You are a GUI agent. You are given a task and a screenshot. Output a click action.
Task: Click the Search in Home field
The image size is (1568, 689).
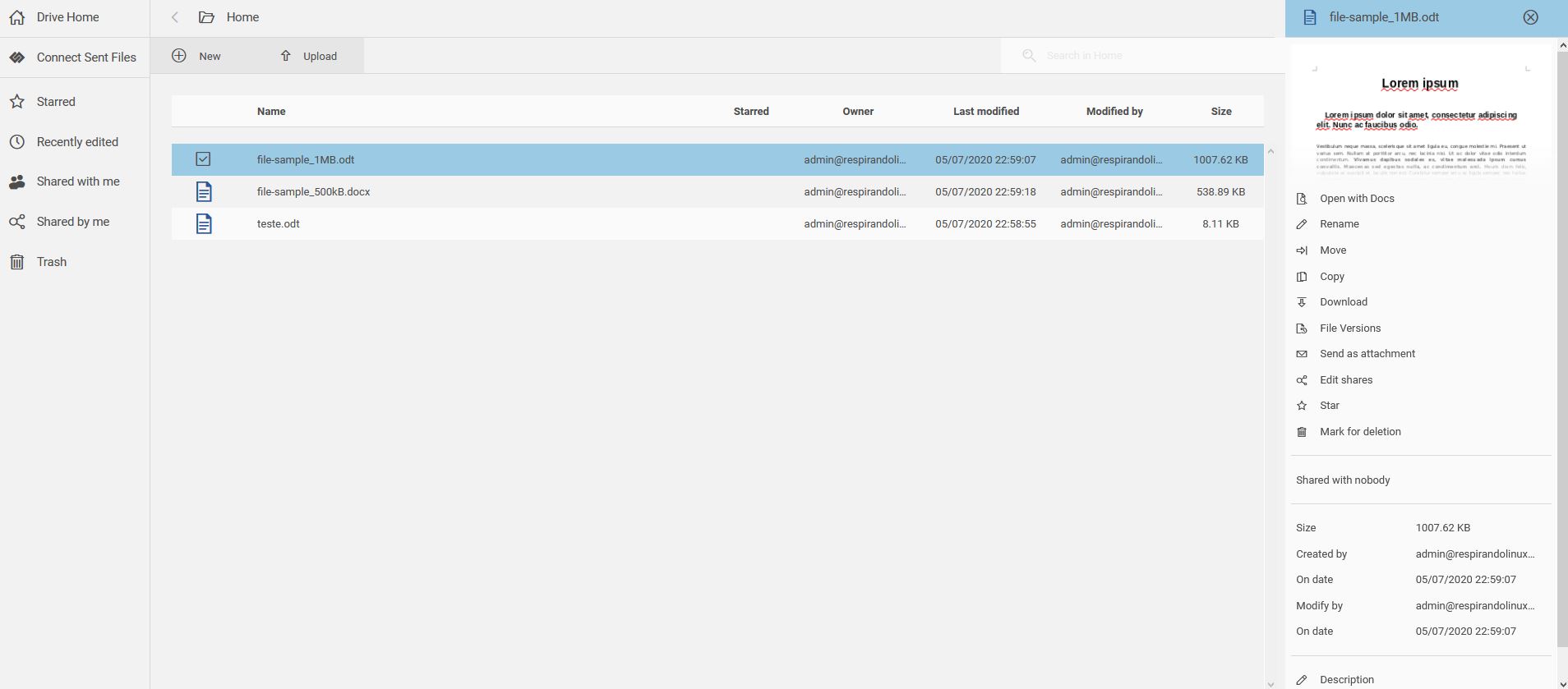pos(1142,56)
